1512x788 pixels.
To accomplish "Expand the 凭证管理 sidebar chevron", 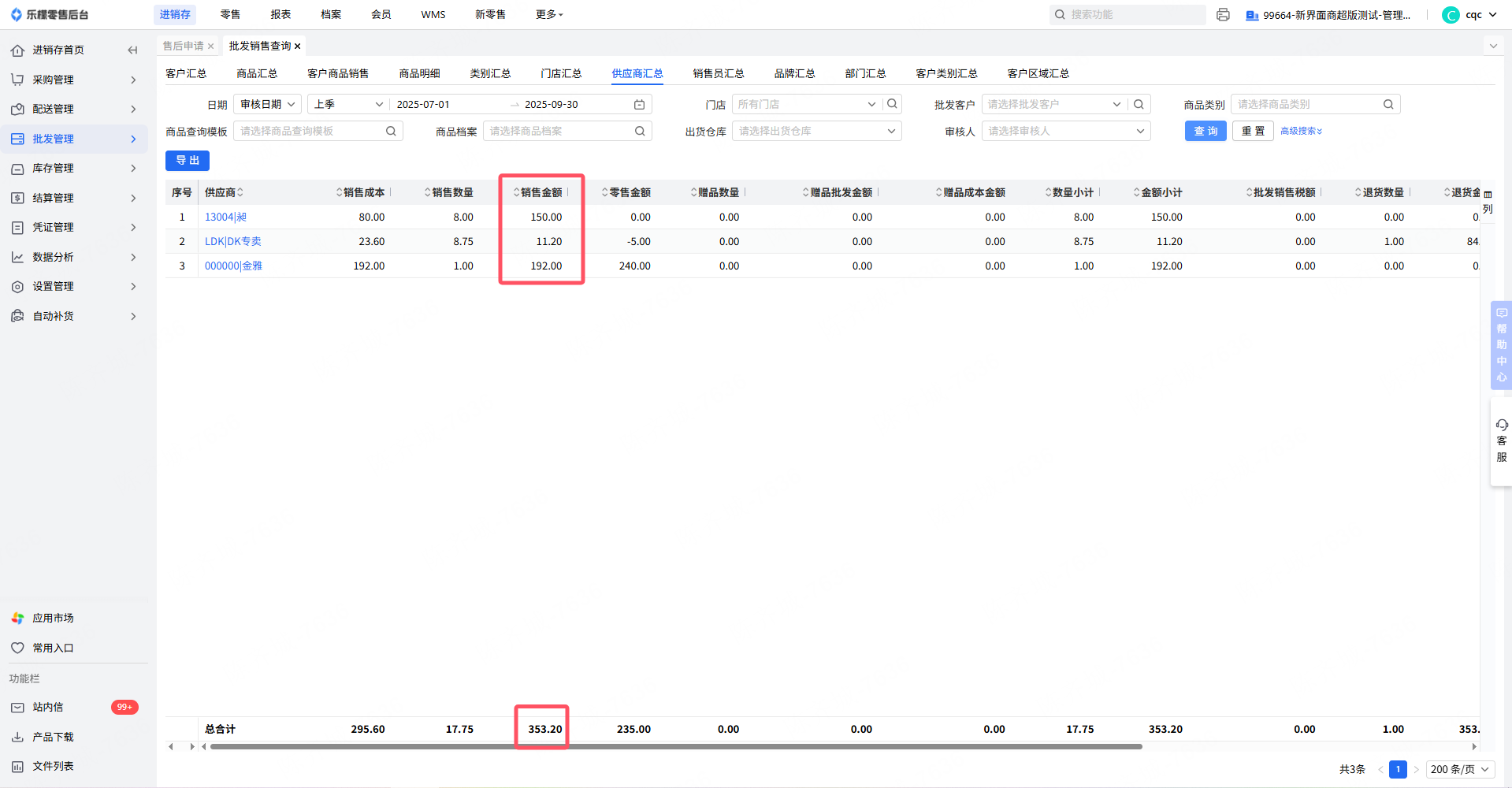I will click(x=133, y=228).
